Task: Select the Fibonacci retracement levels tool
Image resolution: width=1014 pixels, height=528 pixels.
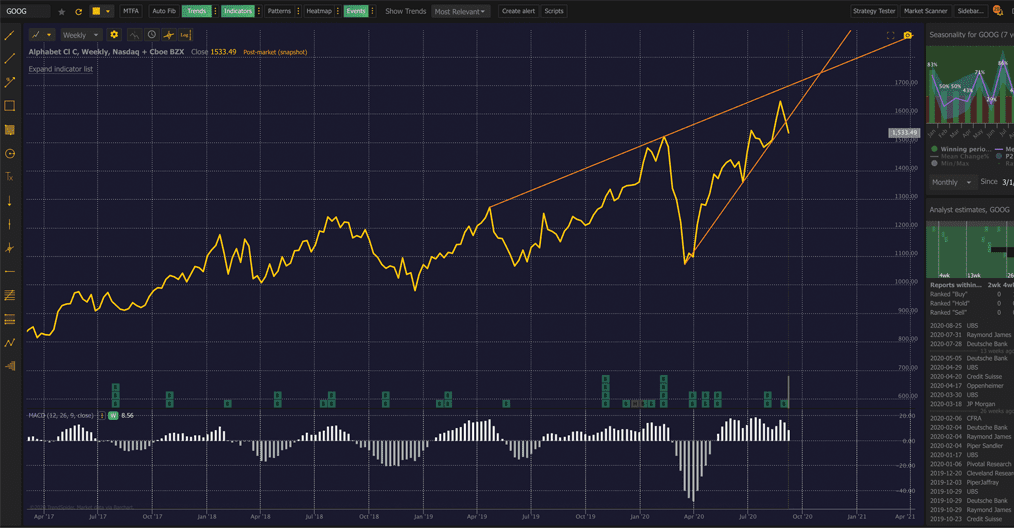Action: (x=9, y=319)
